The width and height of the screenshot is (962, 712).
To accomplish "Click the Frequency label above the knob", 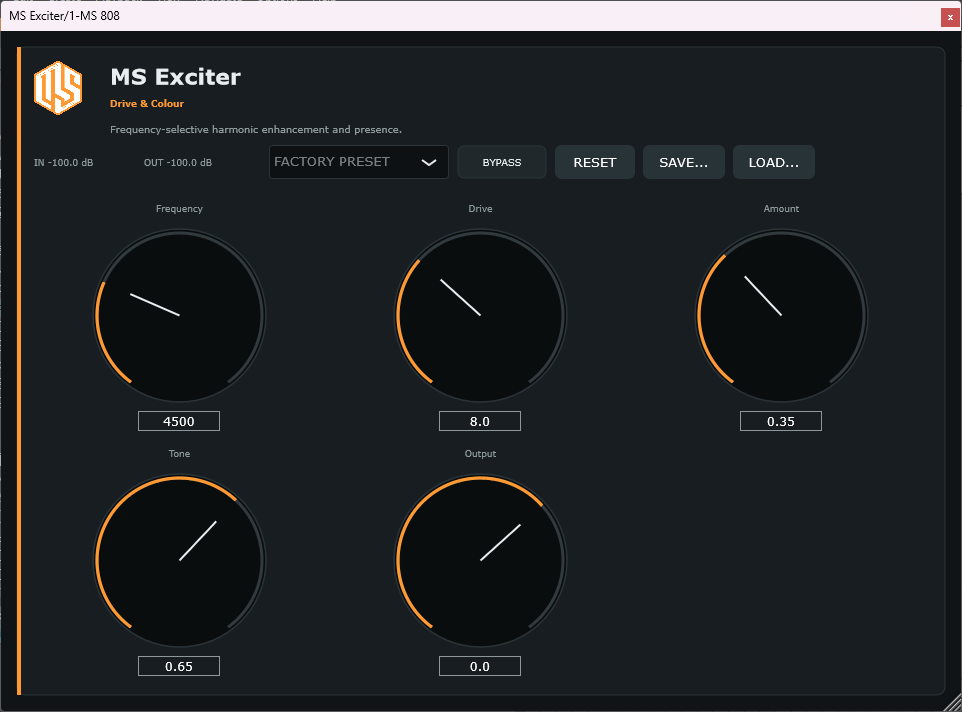I will coord(179,209).
